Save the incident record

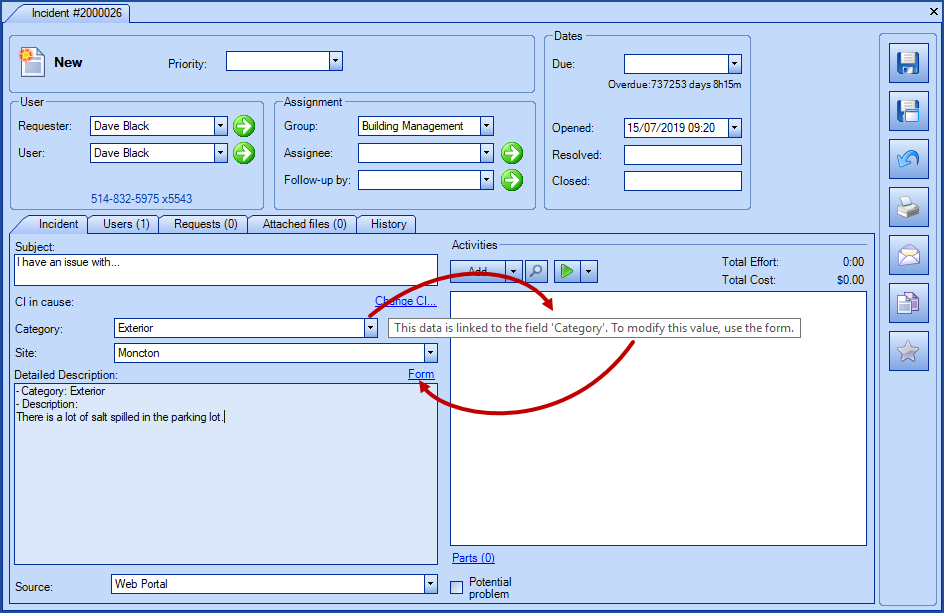908,62
